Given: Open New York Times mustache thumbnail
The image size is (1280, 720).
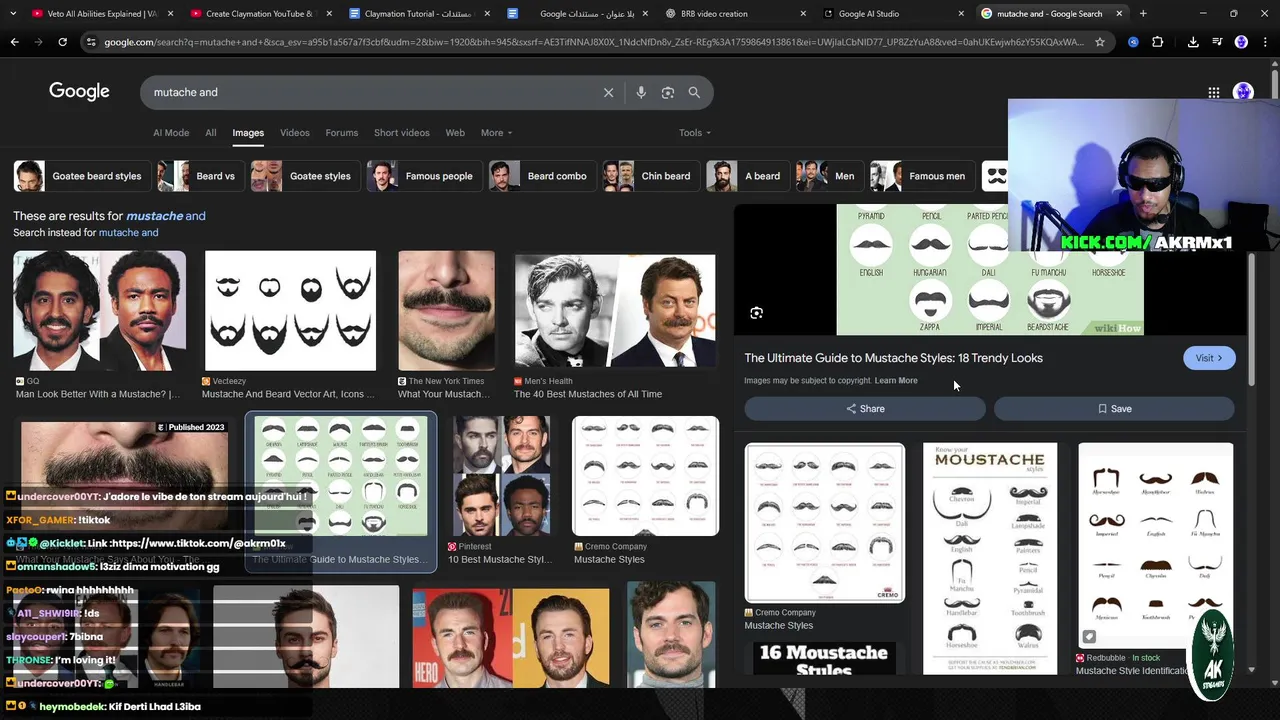Looking at the screenshot, I should point(446,311).
